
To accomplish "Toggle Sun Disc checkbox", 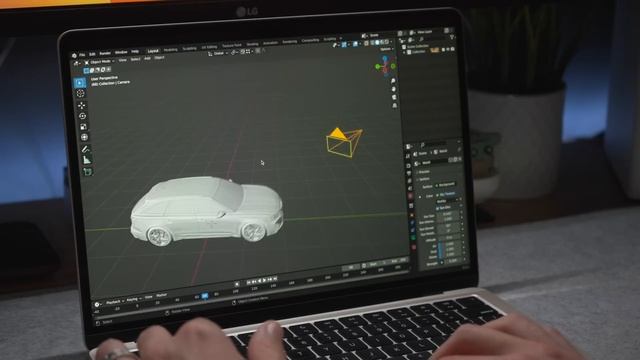I will (438, 208).
